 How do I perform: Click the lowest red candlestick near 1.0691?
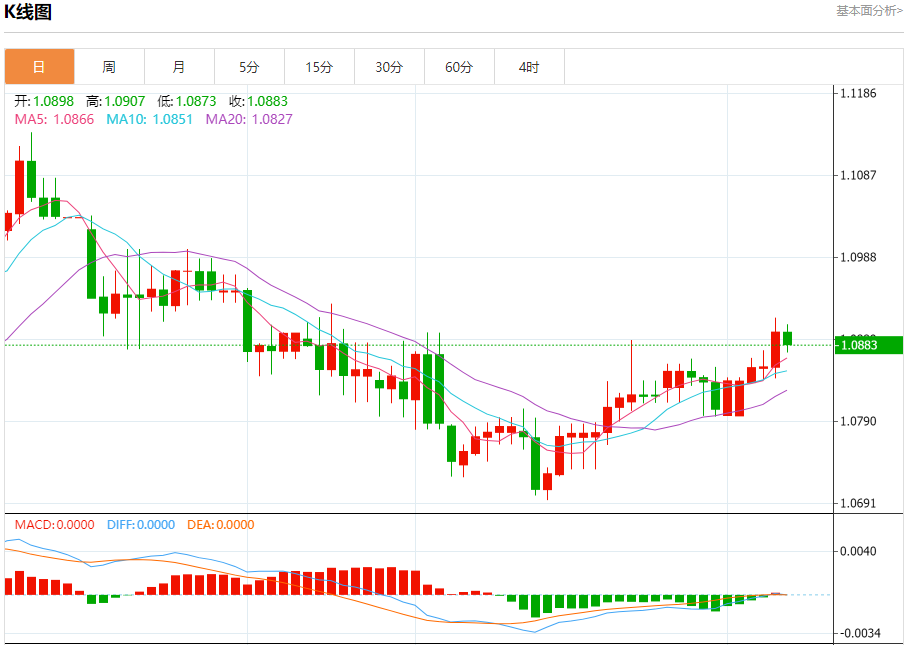[x=547, y=482]
